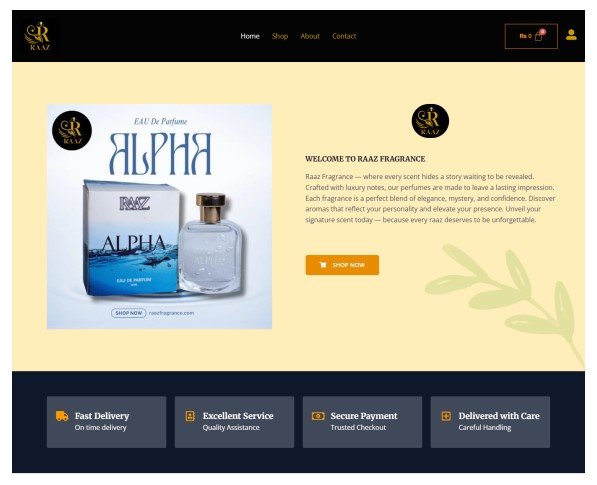
Task: Open the Alpha perfume banner image
Action: click(159, 216)
